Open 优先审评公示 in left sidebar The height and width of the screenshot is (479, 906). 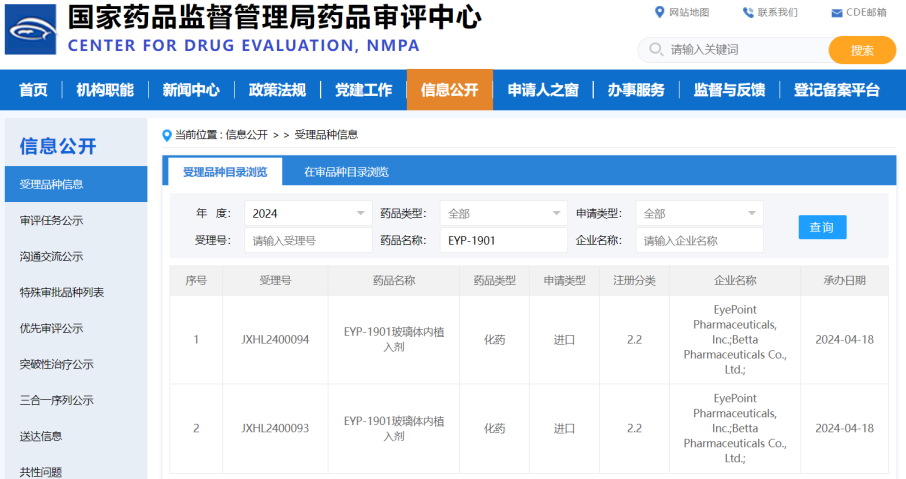pyautogui.click(x=51, y=328)
